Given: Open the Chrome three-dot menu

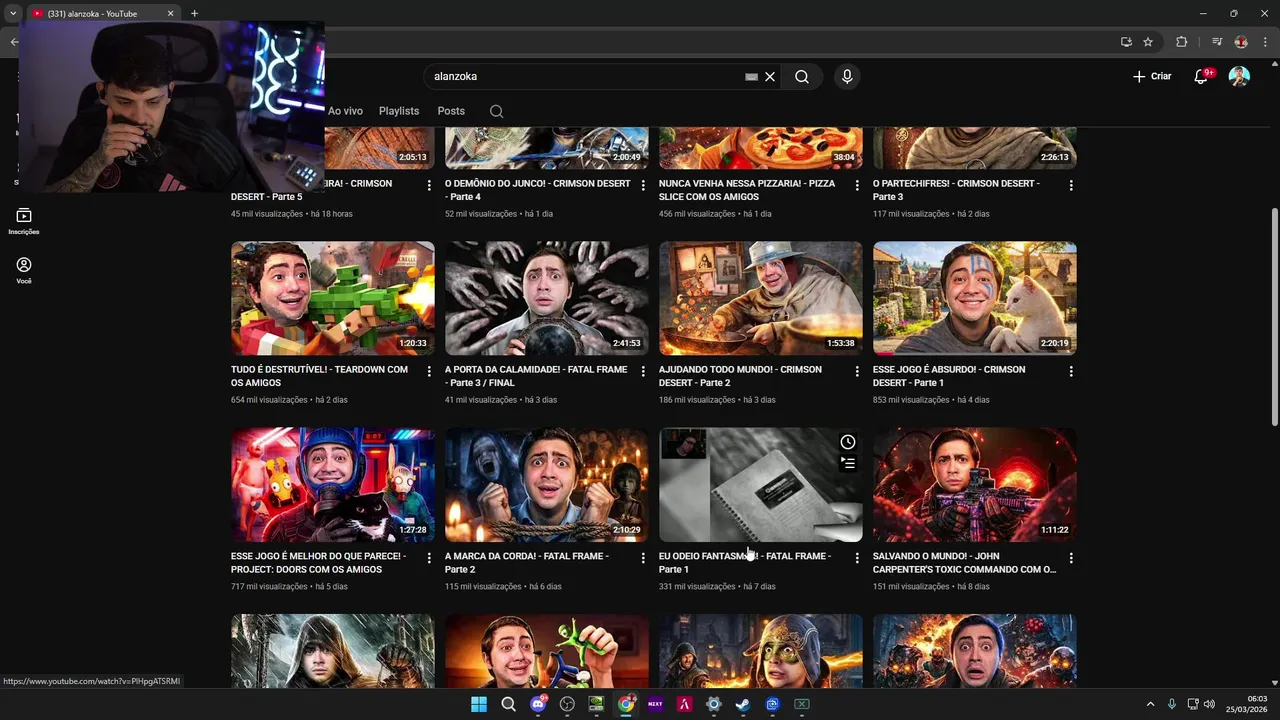Looking at the screenshot, I should point(1265,42).
